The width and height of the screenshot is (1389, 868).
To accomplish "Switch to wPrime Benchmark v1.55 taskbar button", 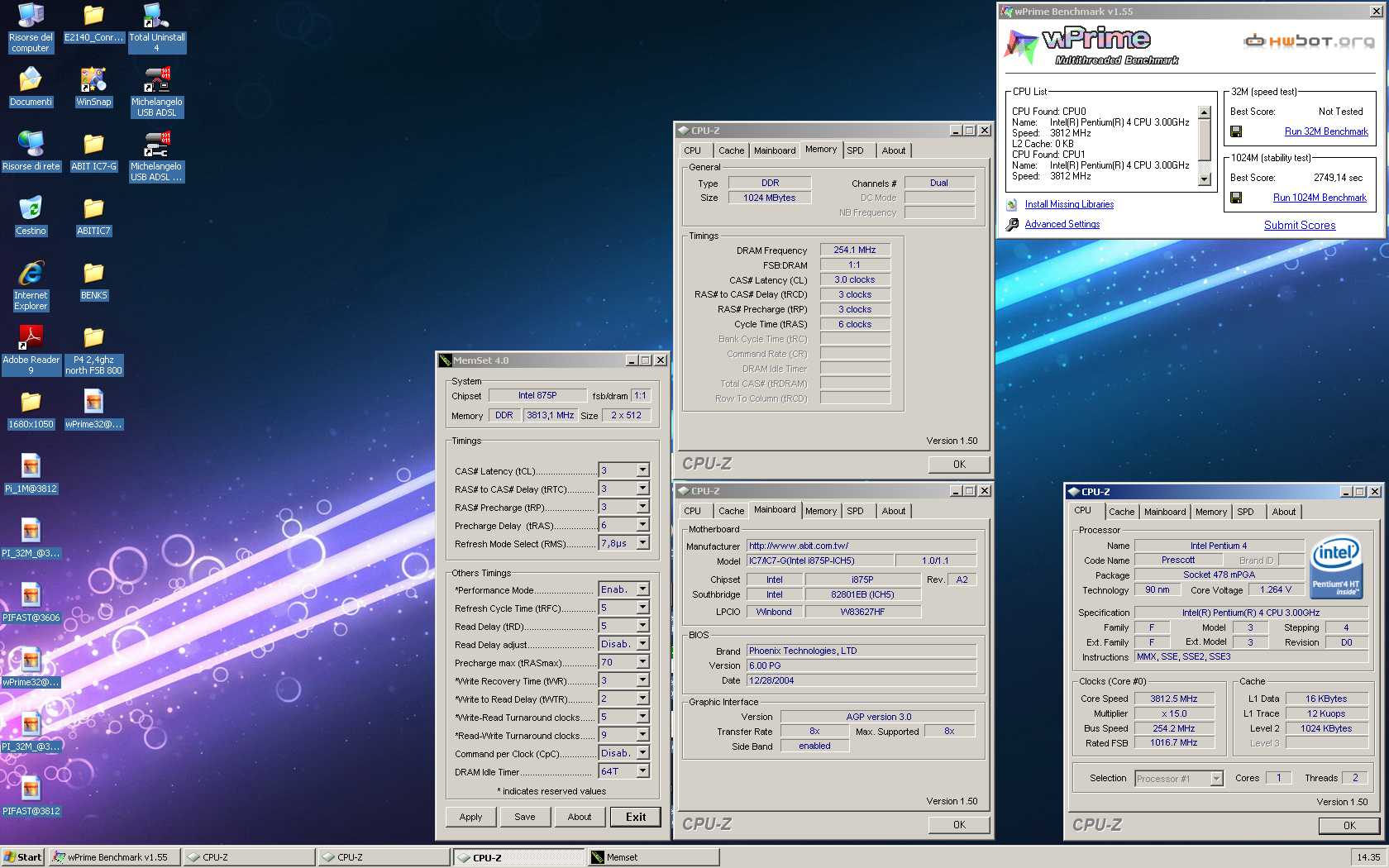I will (113, 857).
